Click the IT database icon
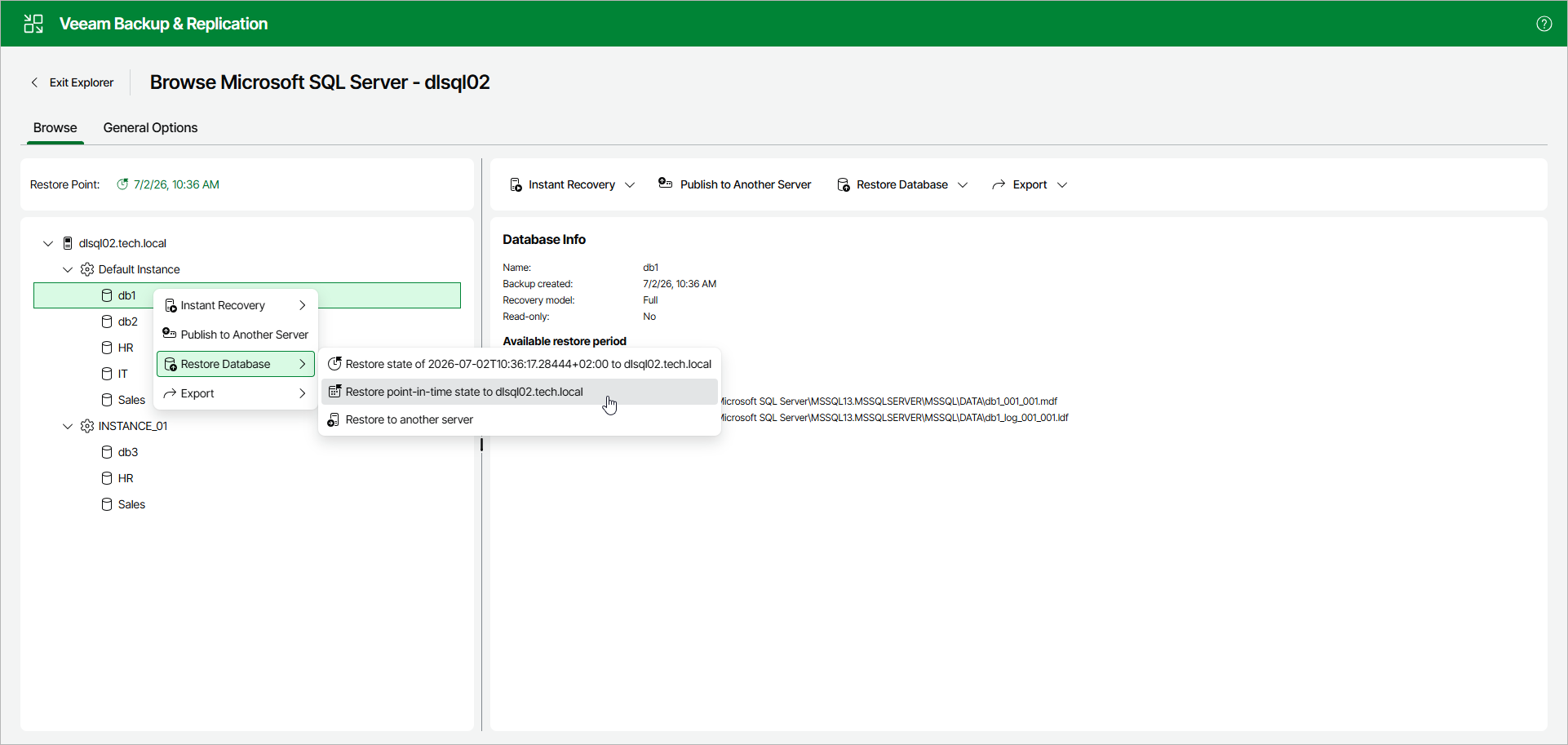This screenshot has height=745, width=1568. coord(107,374)
